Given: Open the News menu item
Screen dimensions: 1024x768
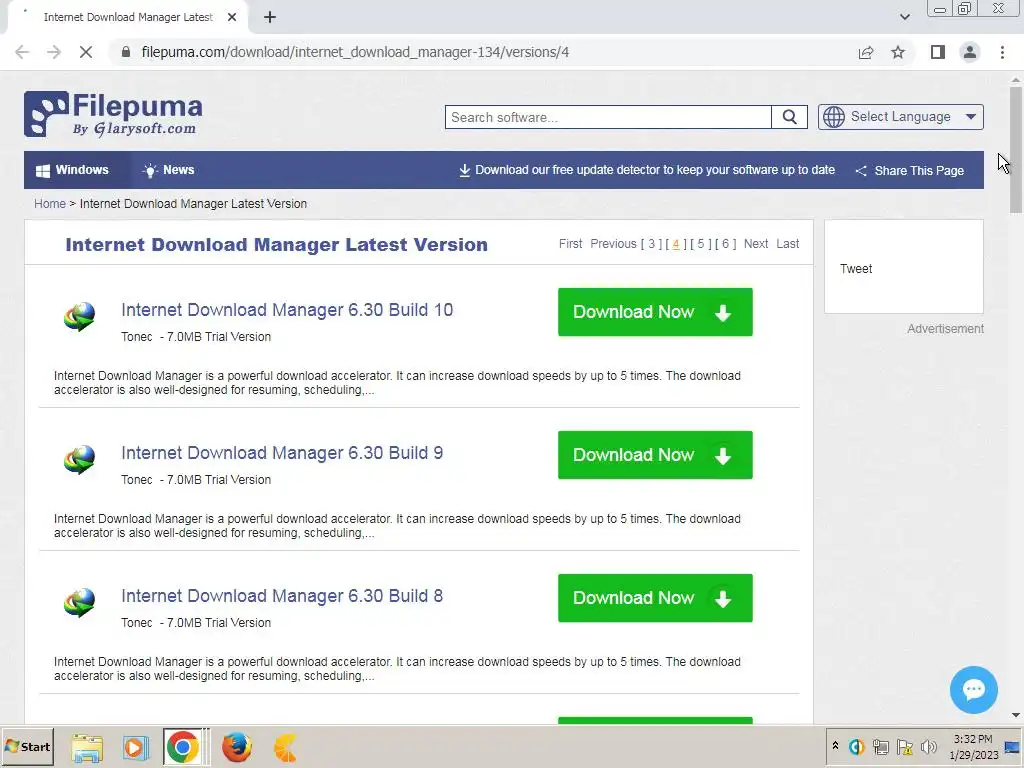Looking at the screenshot, I should 168,170.
